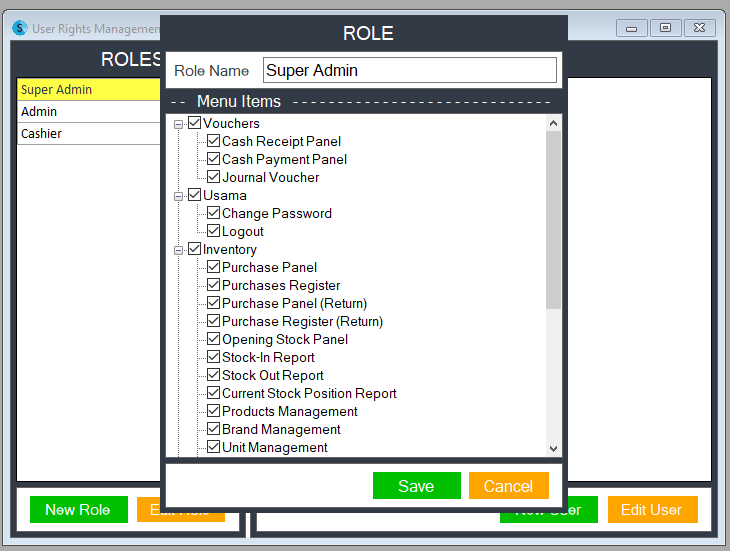The image size is (730, 551).
Task: Uncheck the Purchases Register checkbox
Action: coord(213,285)
